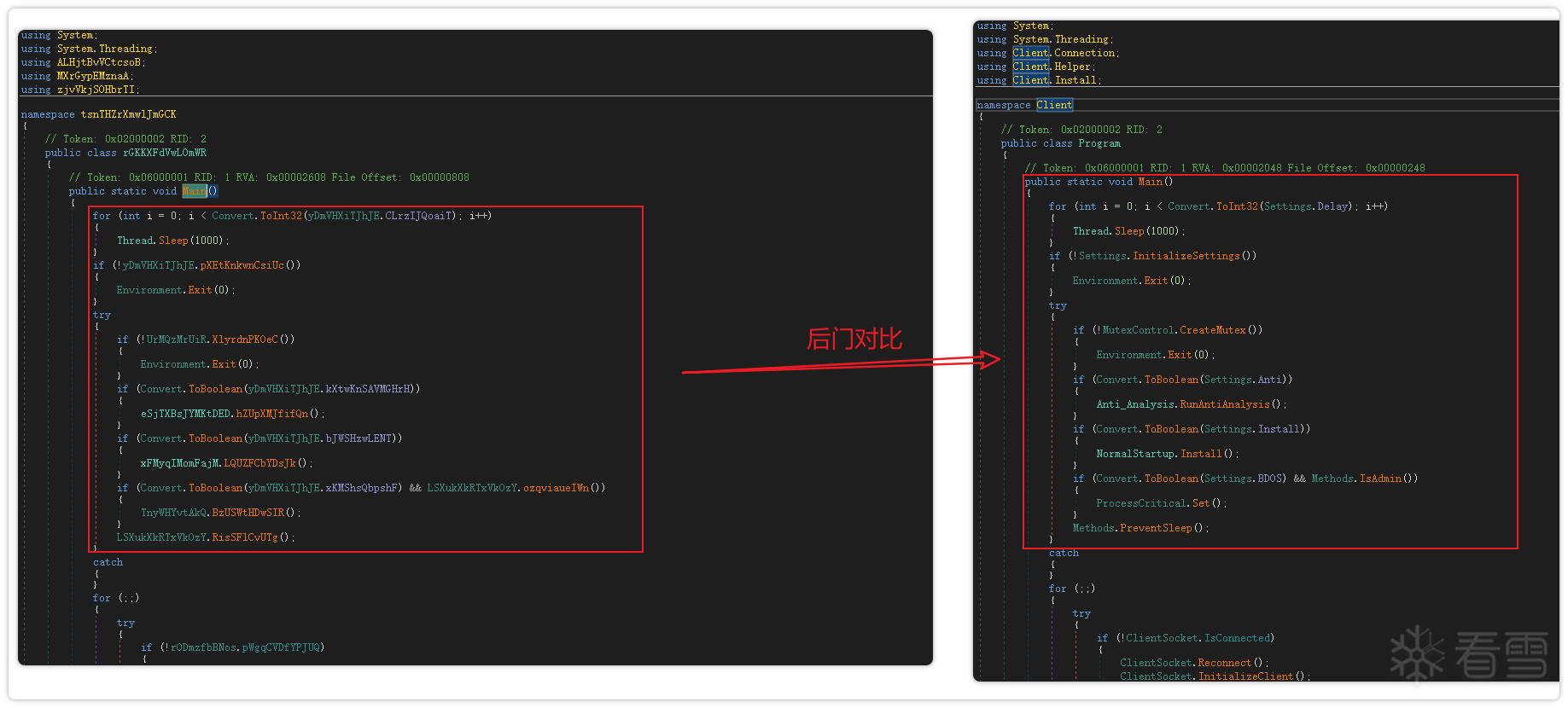Click 'ClientSocket.InitializeClient()' statement

tap(1215, 676)
